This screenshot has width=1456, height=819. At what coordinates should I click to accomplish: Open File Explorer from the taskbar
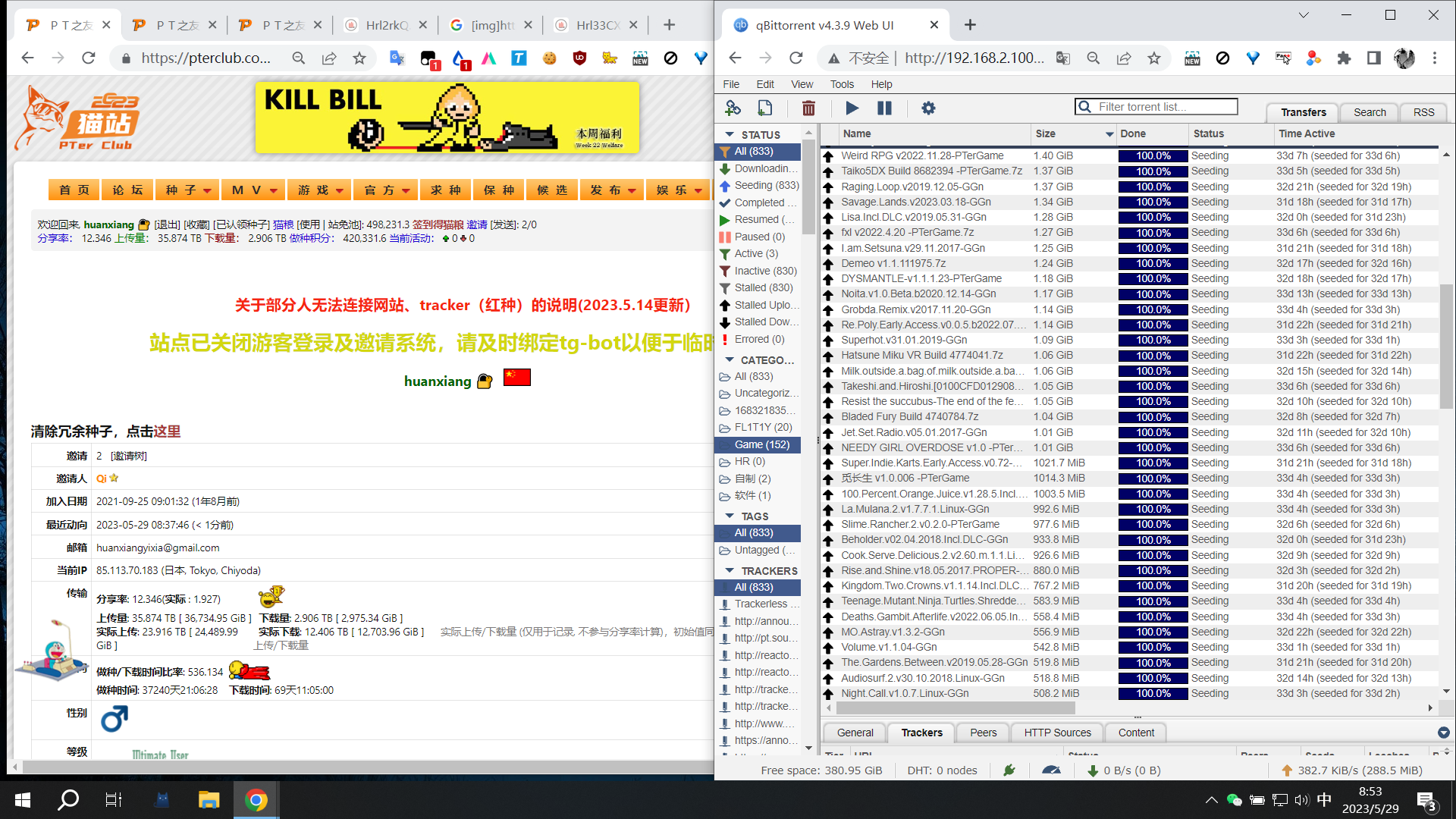point(209,799)
